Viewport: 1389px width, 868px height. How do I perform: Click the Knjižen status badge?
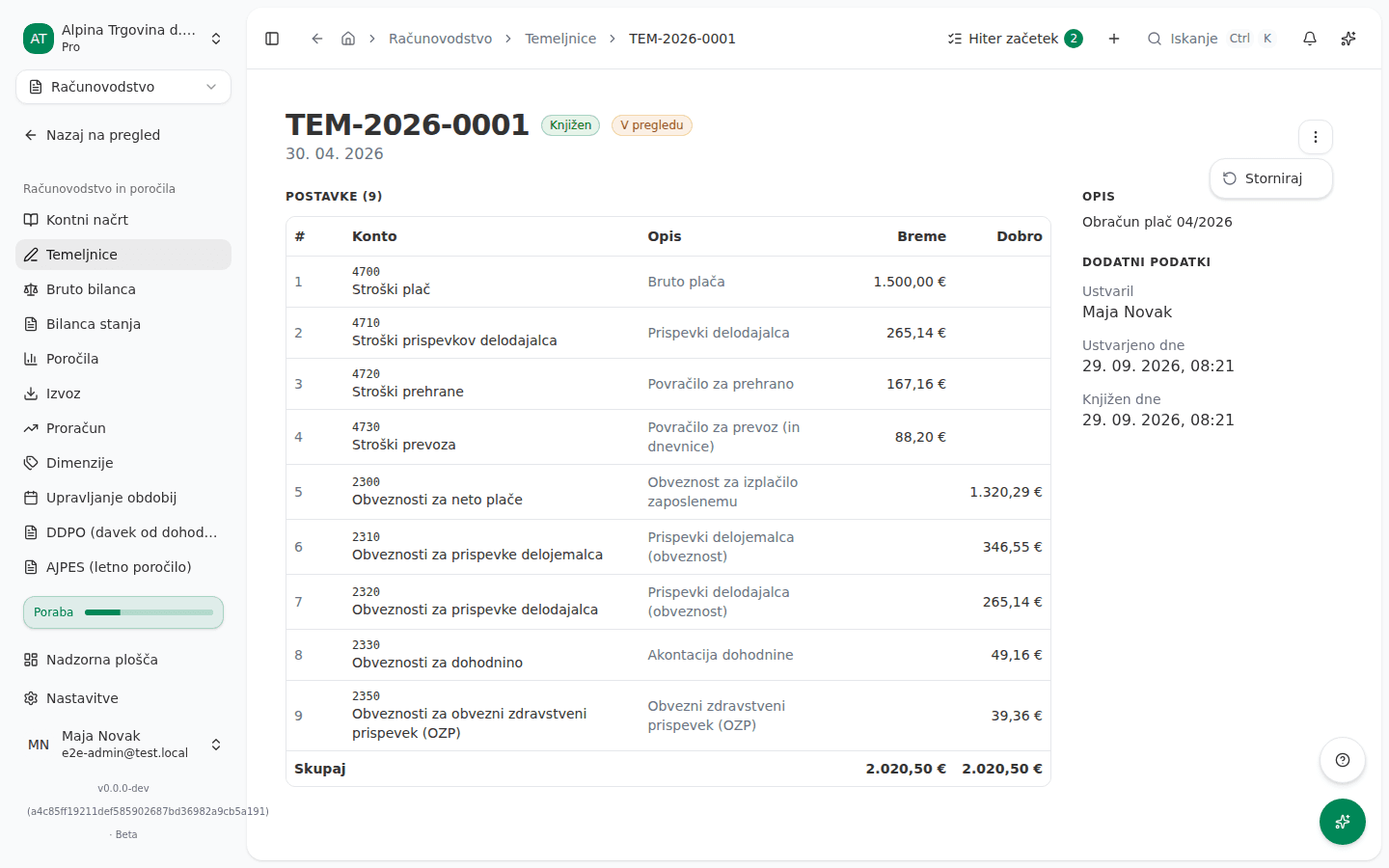570,125
